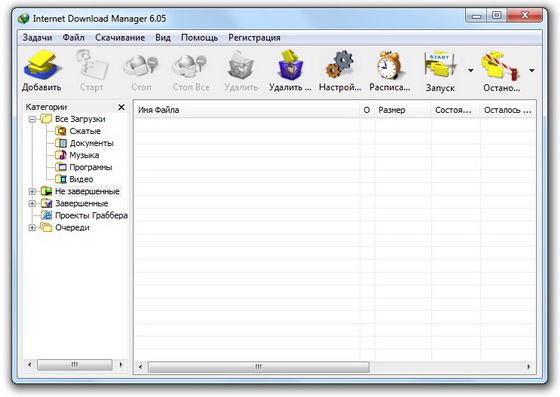Collapse the Все Загрузки tree node

[32, 119]
